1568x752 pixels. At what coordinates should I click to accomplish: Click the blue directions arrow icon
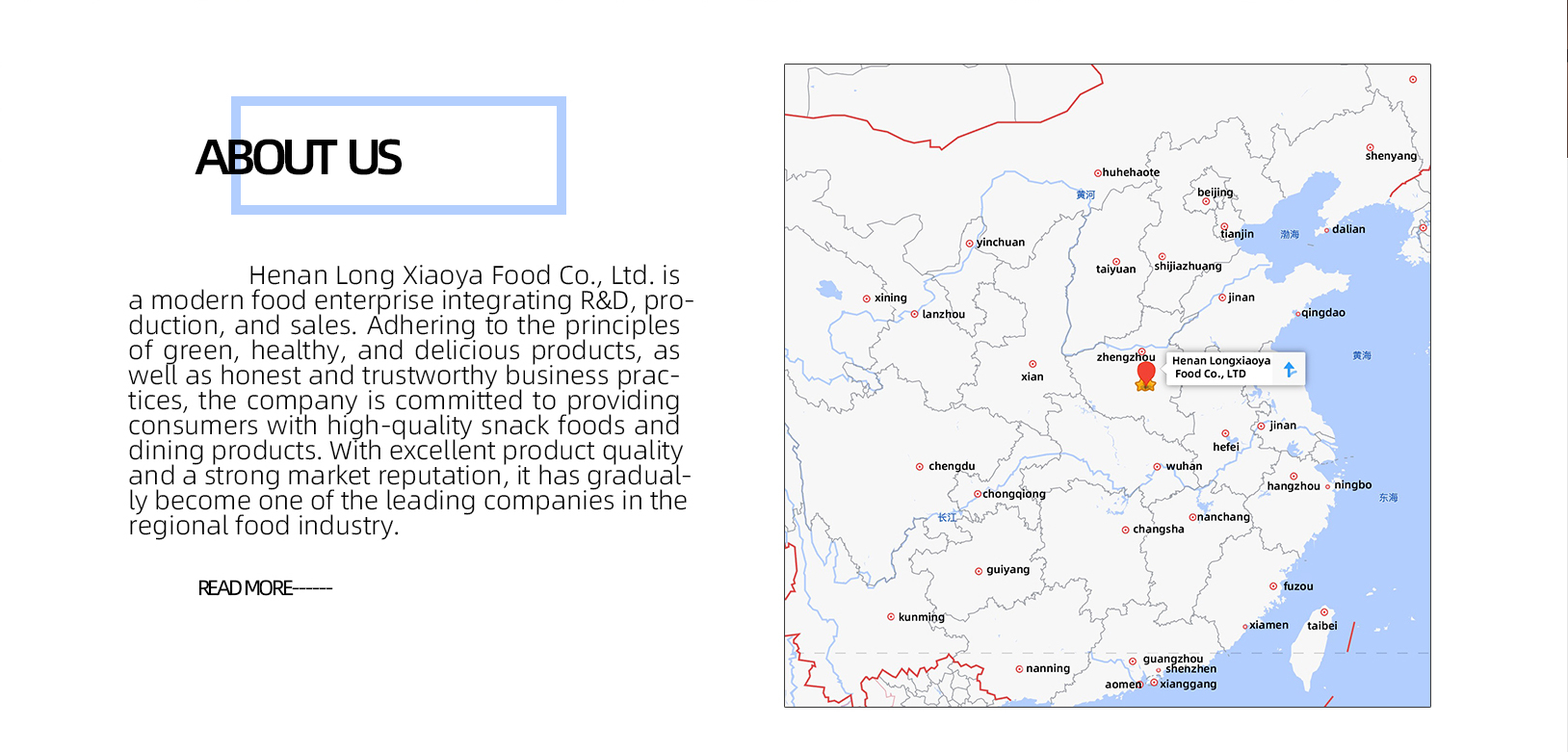(x=1290, y=369)
